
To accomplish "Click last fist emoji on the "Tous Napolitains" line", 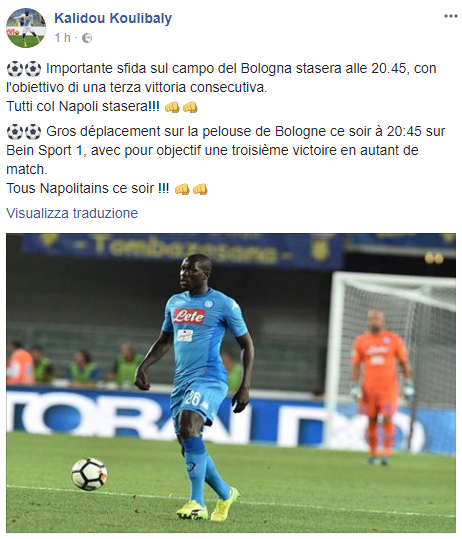I will [x=200, y=189].
